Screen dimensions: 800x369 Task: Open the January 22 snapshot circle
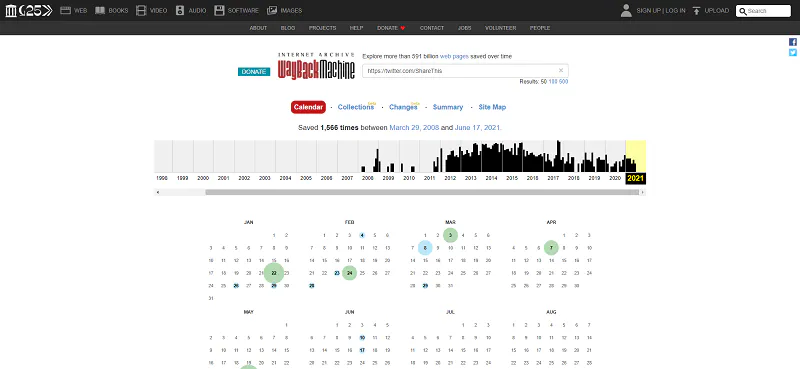click(274, 273)
